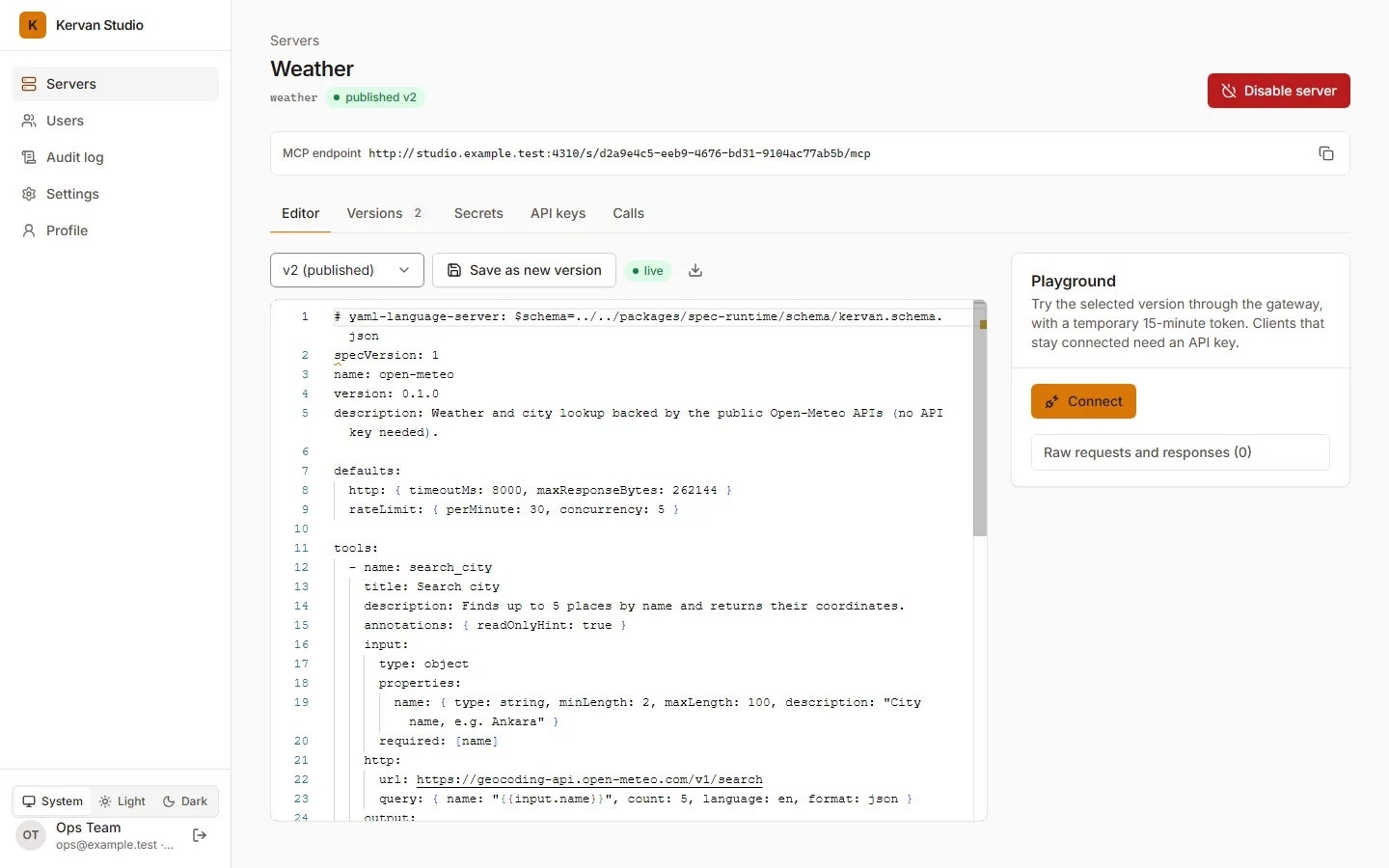Click the 'required: [name]' line
This screenshot has height=868, width=1389.
click(x=439, y=741)
